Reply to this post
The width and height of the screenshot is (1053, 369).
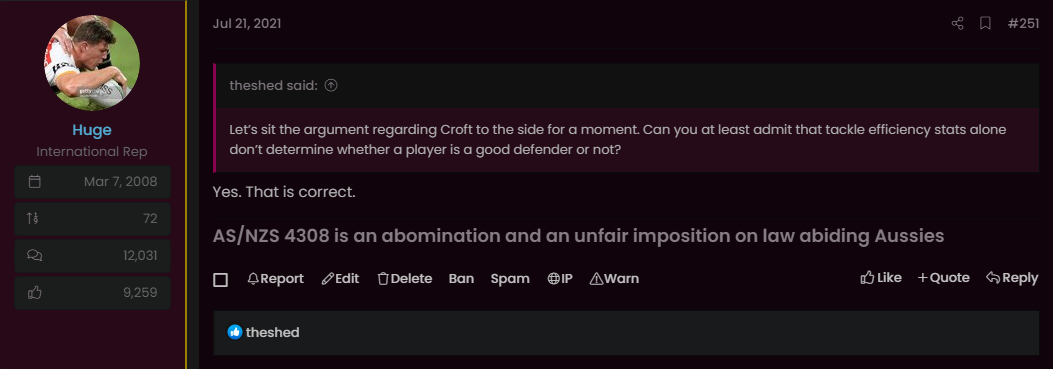click(1012, 278)
